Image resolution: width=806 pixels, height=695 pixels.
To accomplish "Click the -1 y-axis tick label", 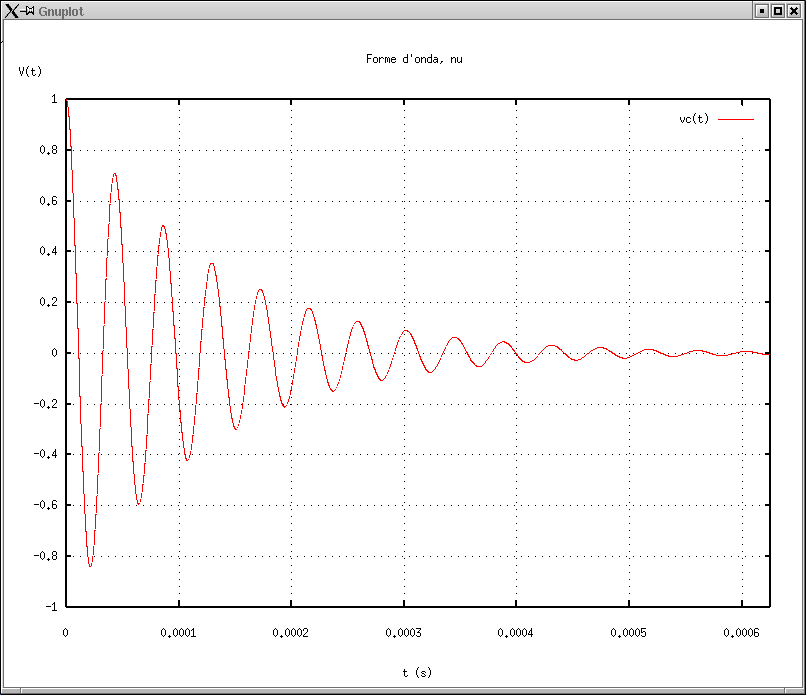I will point(50,606).
